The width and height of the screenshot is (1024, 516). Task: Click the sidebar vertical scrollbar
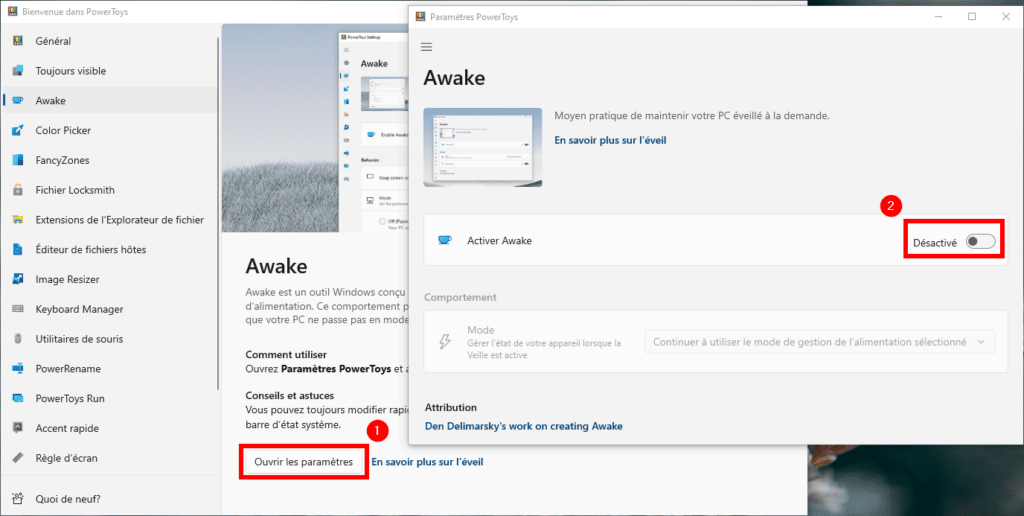pos(217,212)
